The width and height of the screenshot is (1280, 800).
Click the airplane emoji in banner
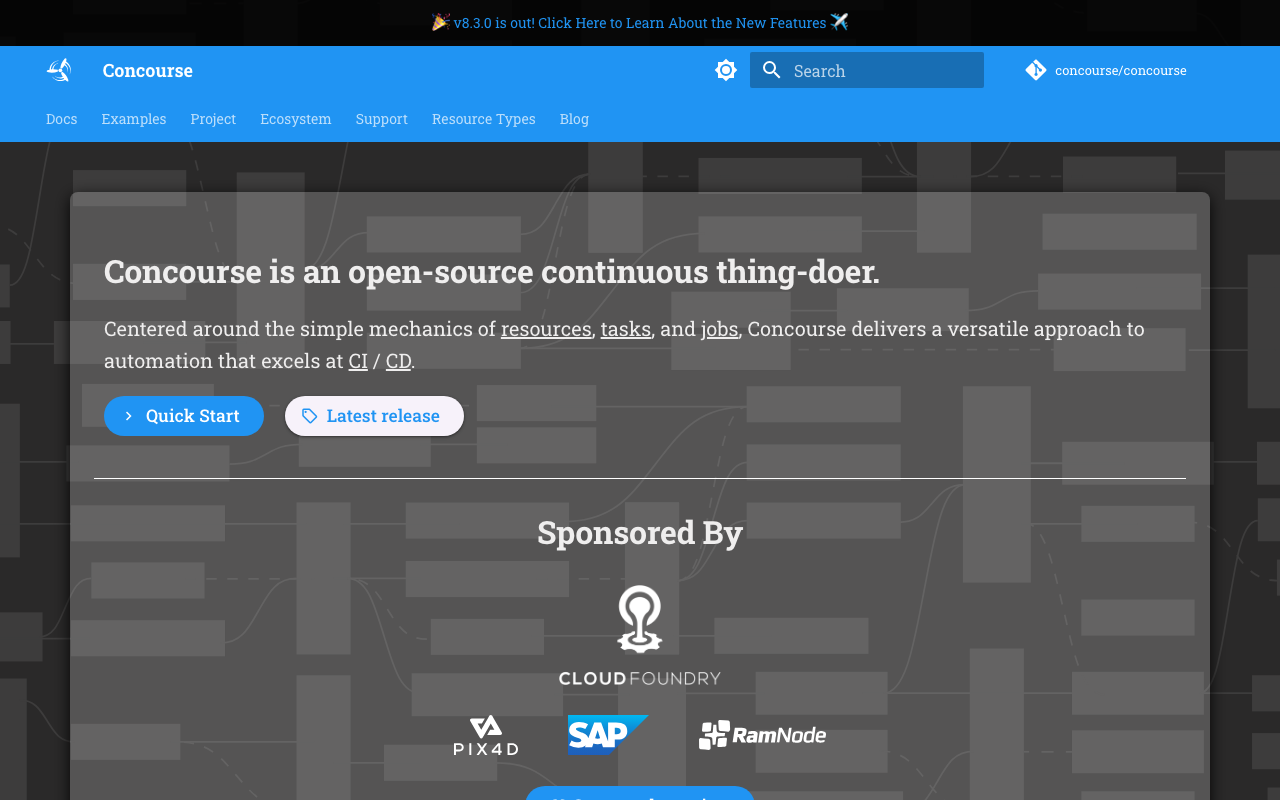[x=839, y=22]
